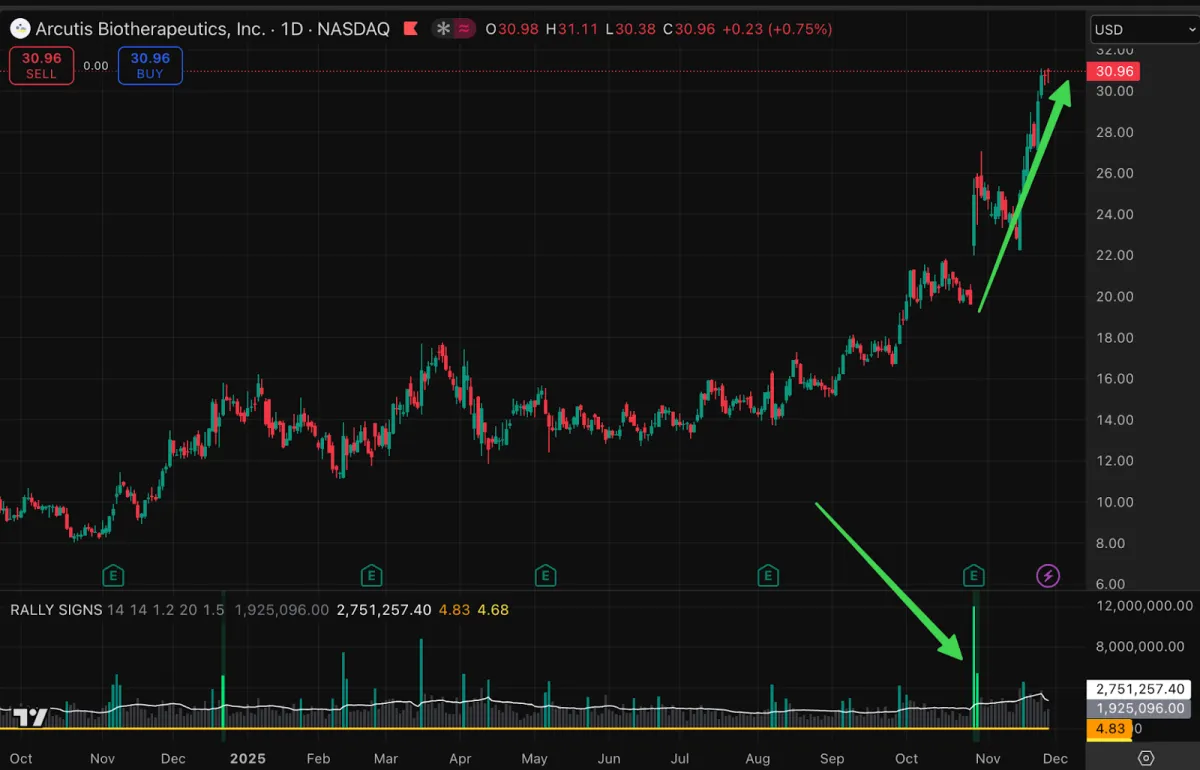Click the gray 1,925,096.00 volume axis label

click(x=1140, y=708)
